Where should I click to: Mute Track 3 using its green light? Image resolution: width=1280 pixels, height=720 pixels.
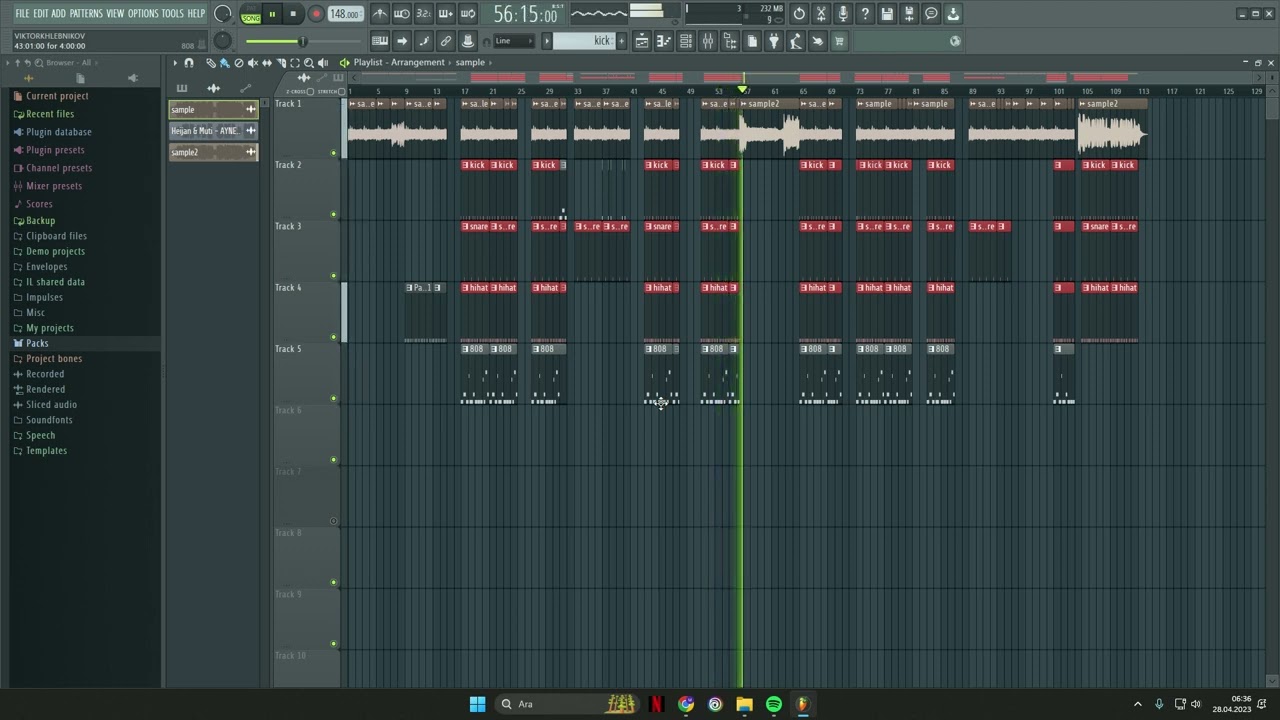point(333,275)
